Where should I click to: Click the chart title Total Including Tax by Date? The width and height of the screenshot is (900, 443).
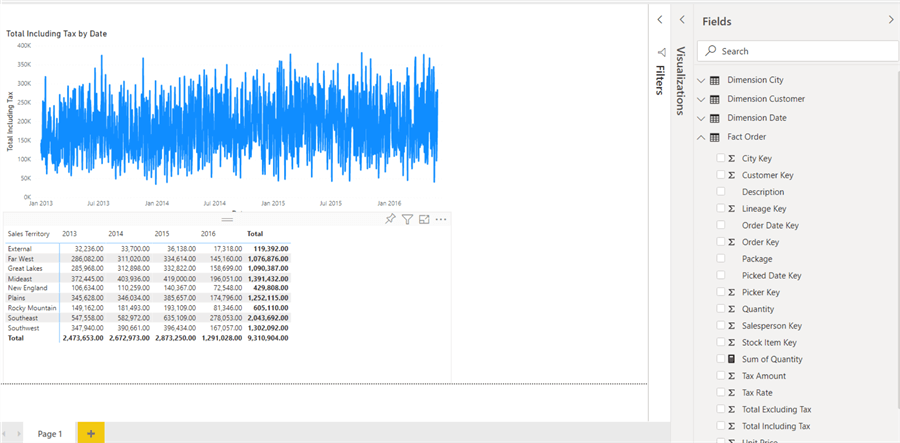pyautogui.click(x=56, y=34)
